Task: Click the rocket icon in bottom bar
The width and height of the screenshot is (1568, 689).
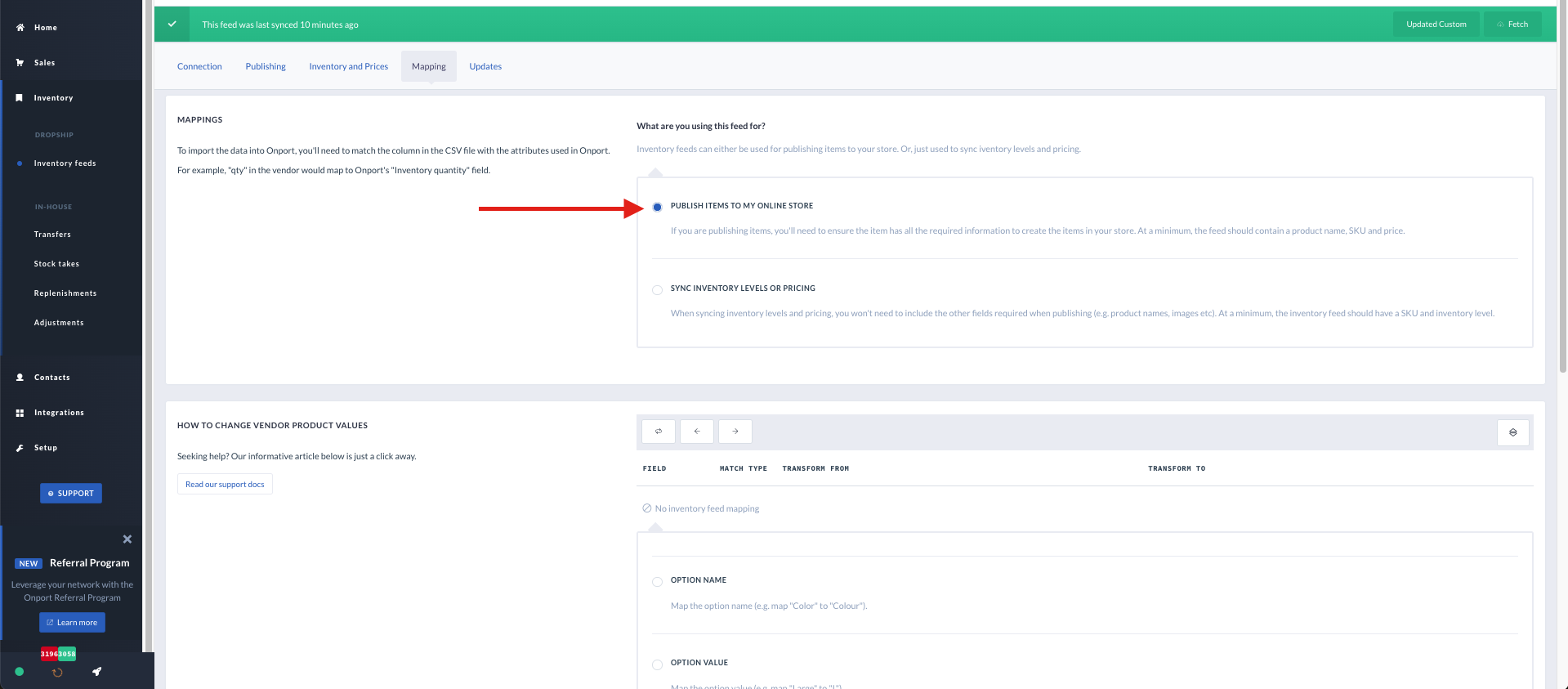Action: pyautogui.click(x=96, y=672)
